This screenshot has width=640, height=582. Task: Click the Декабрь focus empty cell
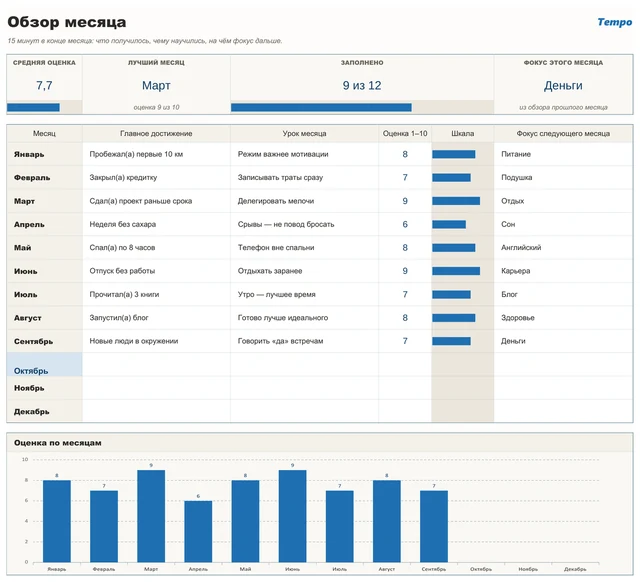click(x=563, y=411)
